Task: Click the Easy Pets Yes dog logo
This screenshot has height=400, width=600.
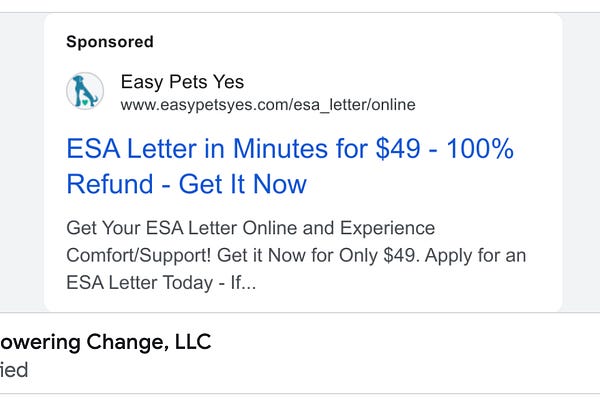Action: [x=85, y=91]
